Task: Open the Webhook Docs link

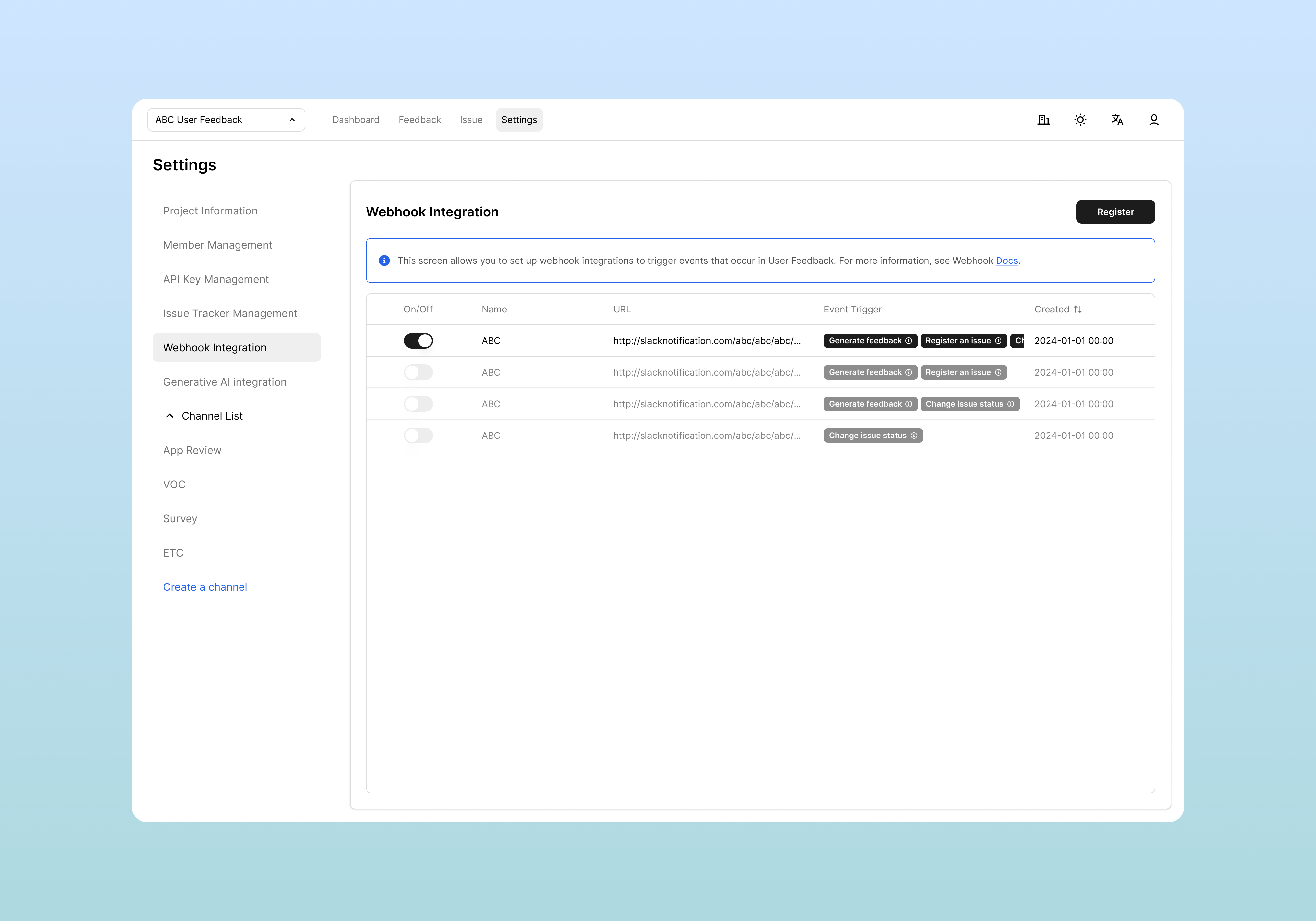Action: (1006, 260)
